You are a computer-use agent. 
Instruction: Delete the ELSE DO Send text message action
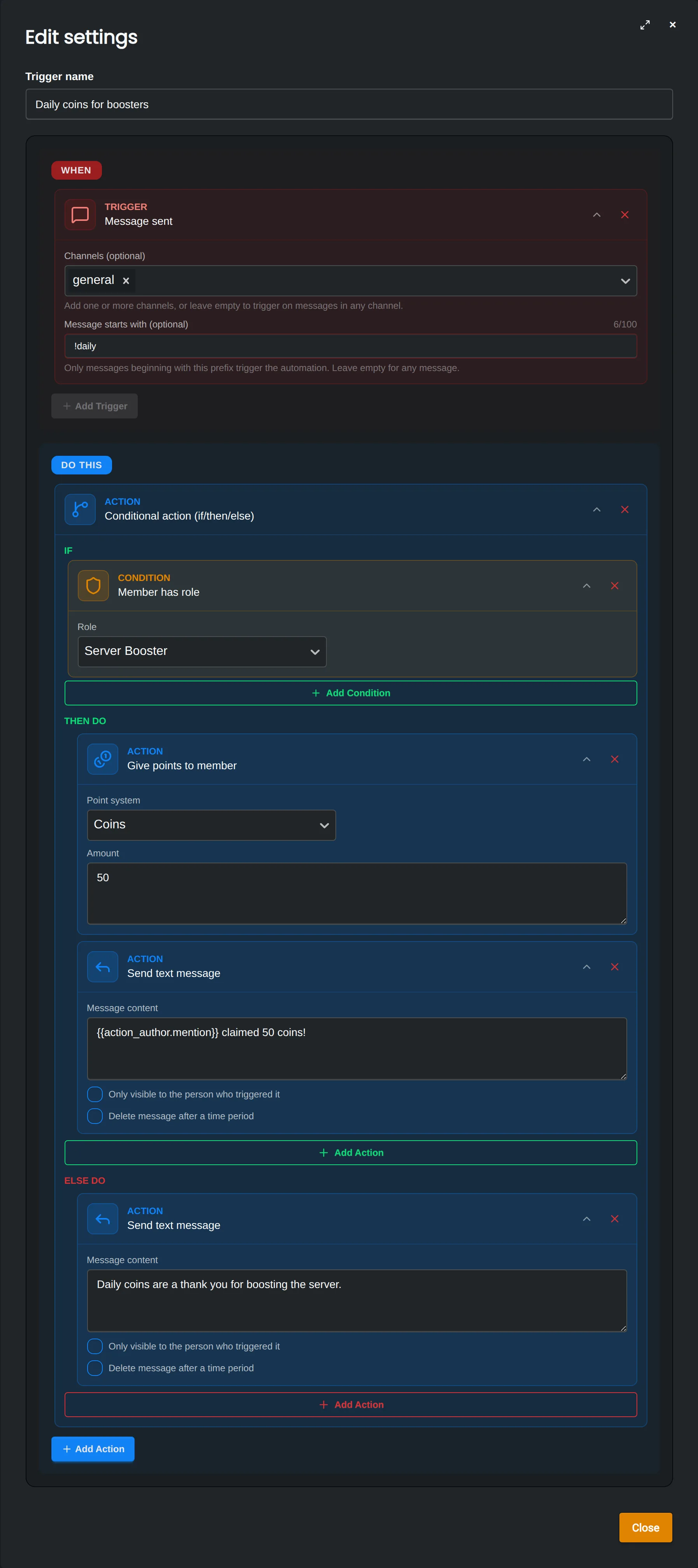click(x=615, y=1219)
